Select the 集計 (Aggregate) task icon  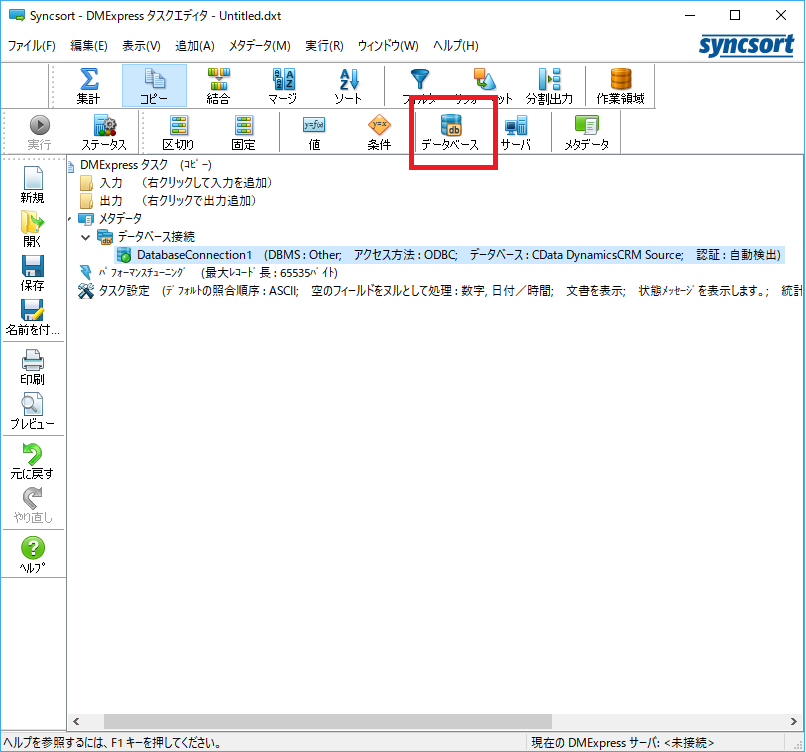(x=88, y=85)
